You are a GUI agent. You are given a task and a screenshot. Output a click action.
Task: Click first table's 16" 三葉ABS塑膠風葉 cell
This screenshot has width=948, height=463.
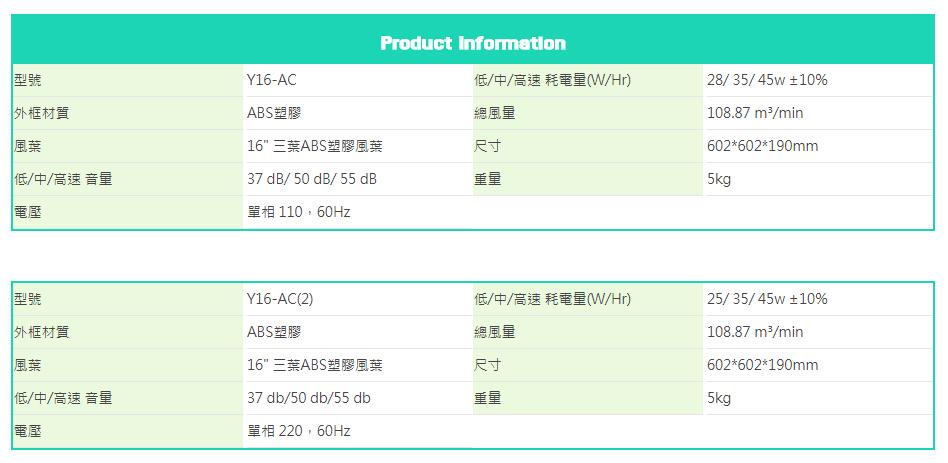click(x=357, y=146)
